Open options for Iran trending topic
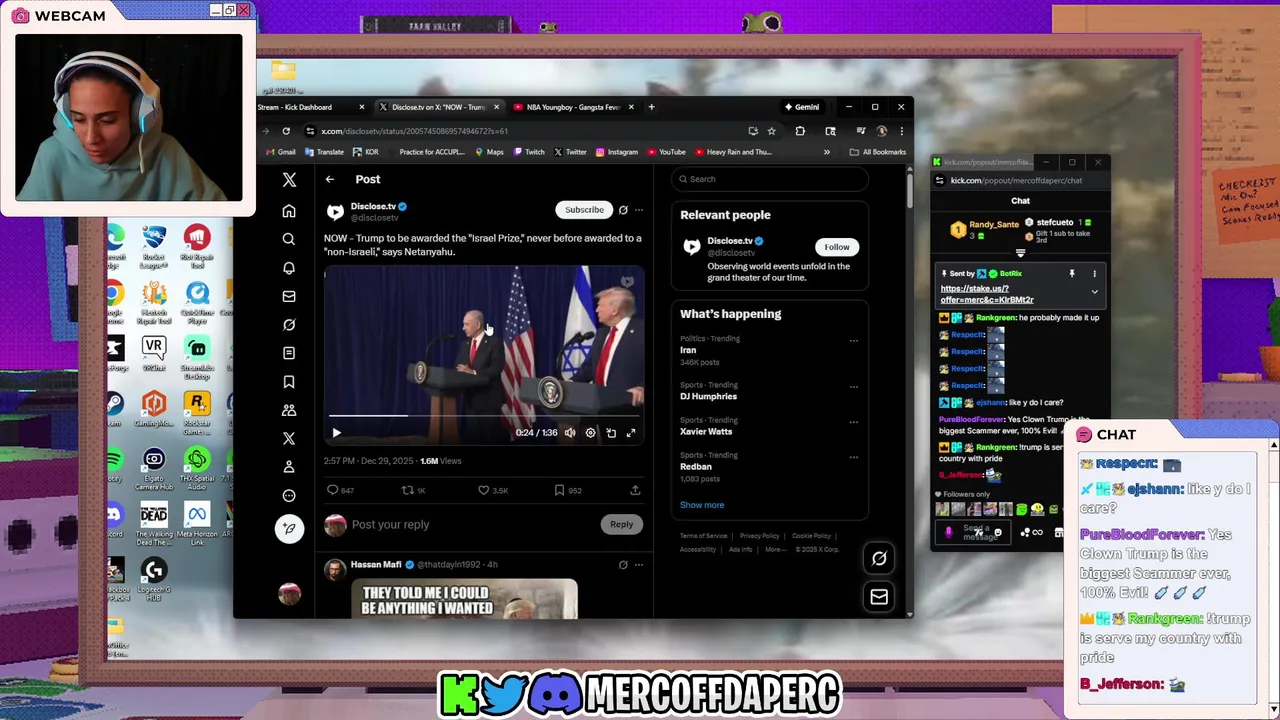 853,340
